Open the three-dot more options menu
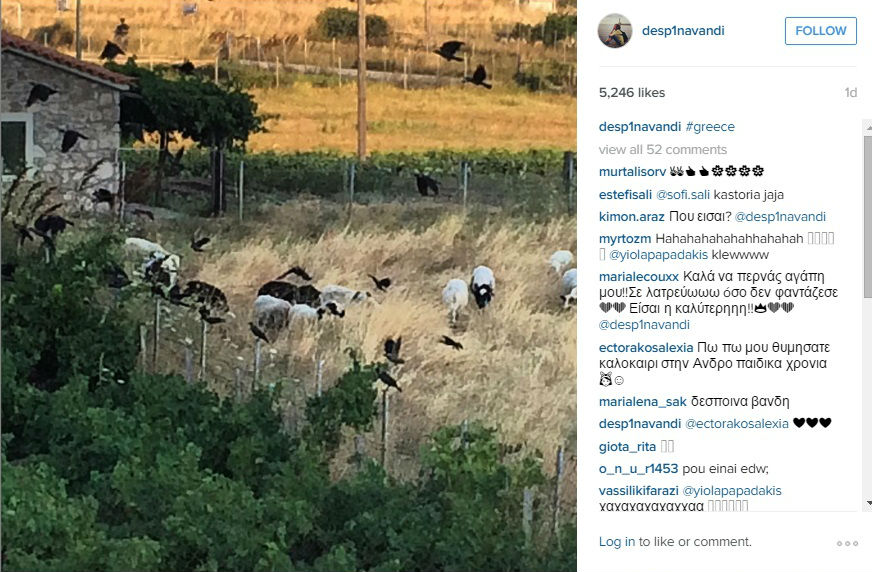 click(847, 543)
